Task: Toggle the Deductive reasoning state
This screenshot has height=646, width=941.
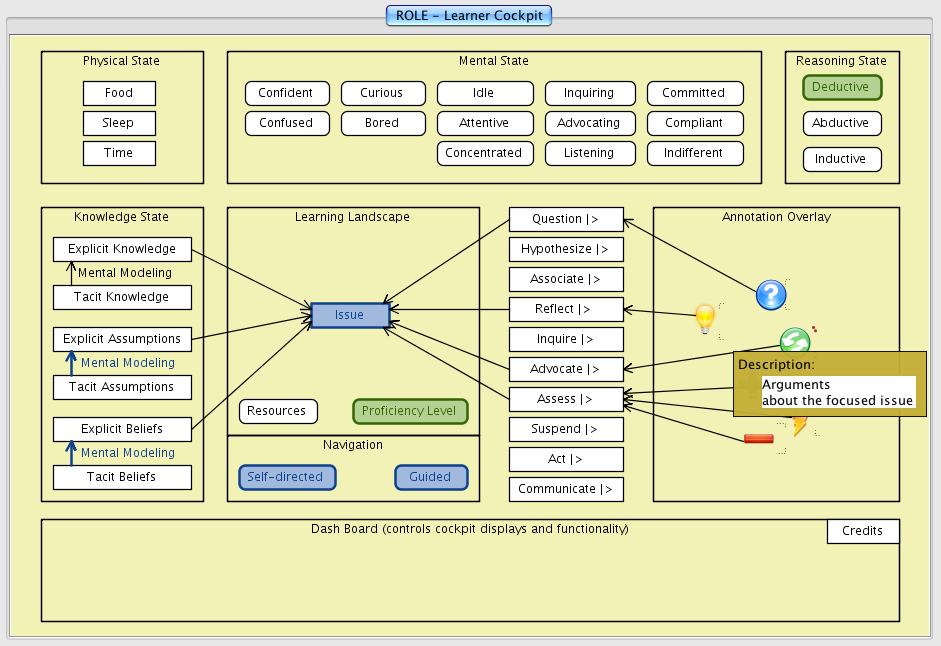Action: [841, 88]
